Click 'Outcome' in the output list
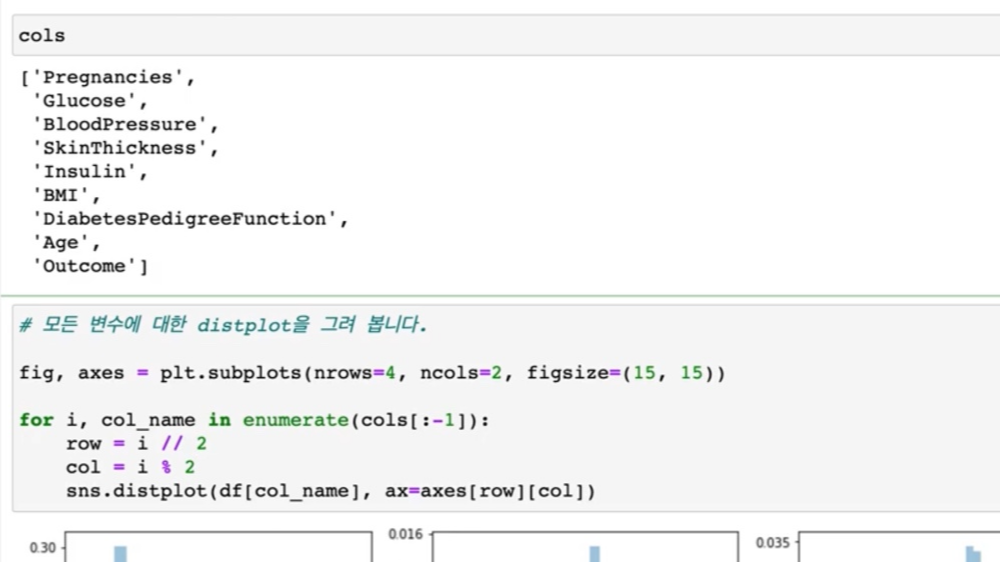 (84, 266)
